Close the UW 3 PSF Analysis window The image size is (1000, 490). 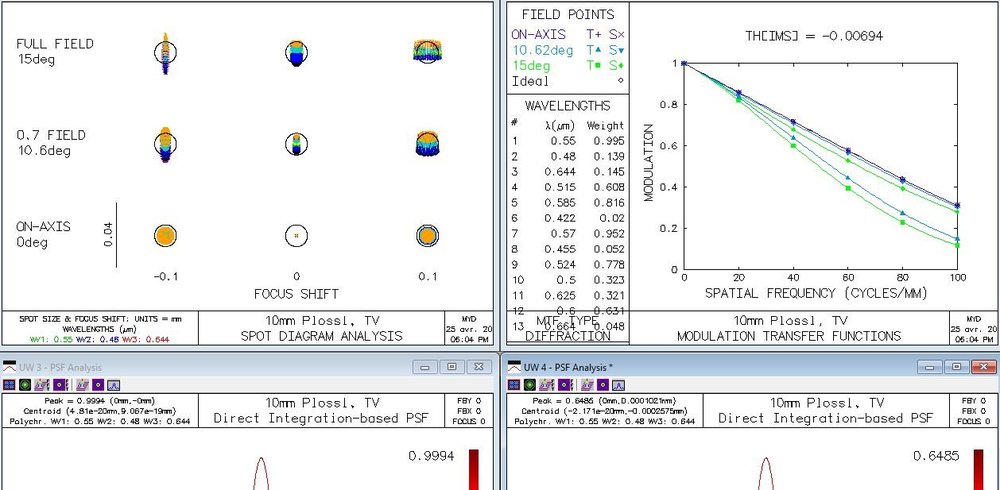point(479,367)
